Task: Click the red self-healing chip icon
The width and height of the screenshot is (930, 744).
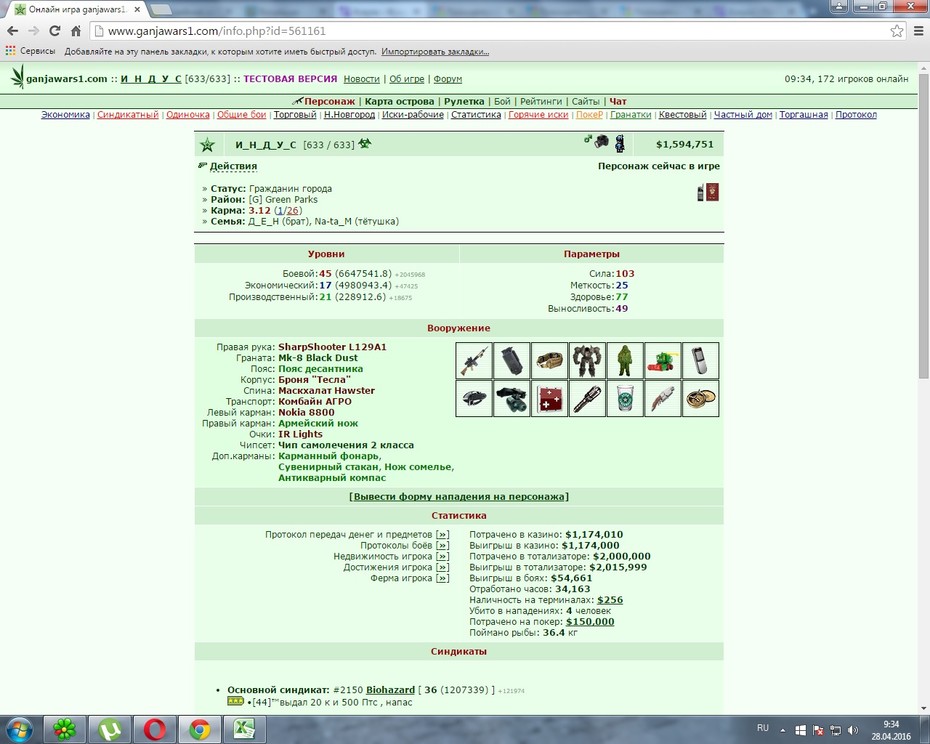Action: [x=549, y=398]
